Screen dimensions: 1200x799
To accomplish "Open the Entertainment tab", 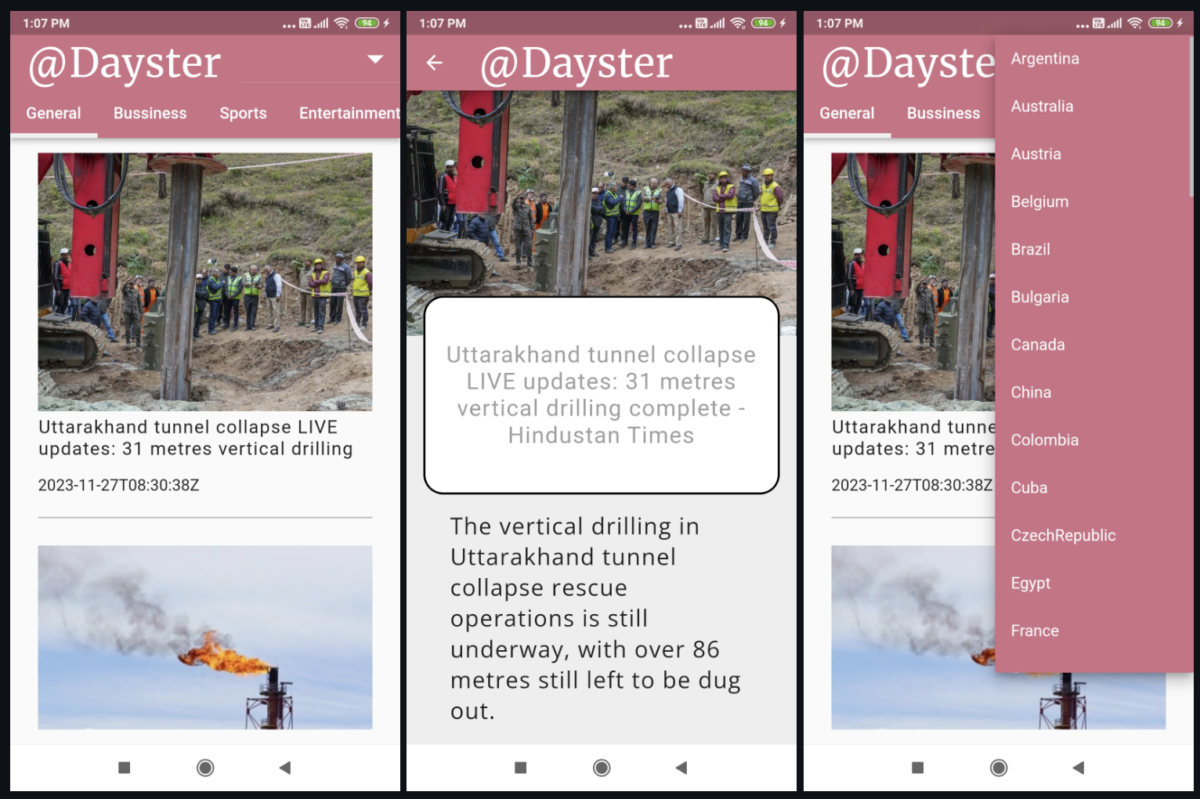I will (x=349, y=113).
